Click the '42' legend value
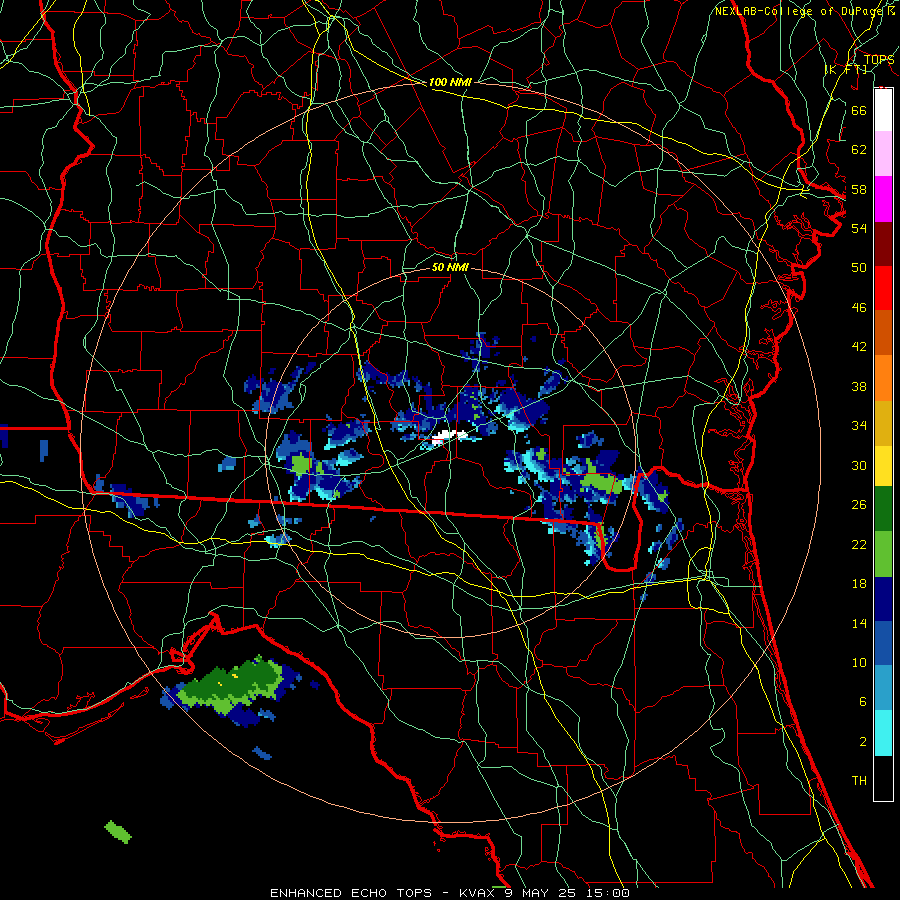This screenshot has height=900, width=900. tap(859, 347)
